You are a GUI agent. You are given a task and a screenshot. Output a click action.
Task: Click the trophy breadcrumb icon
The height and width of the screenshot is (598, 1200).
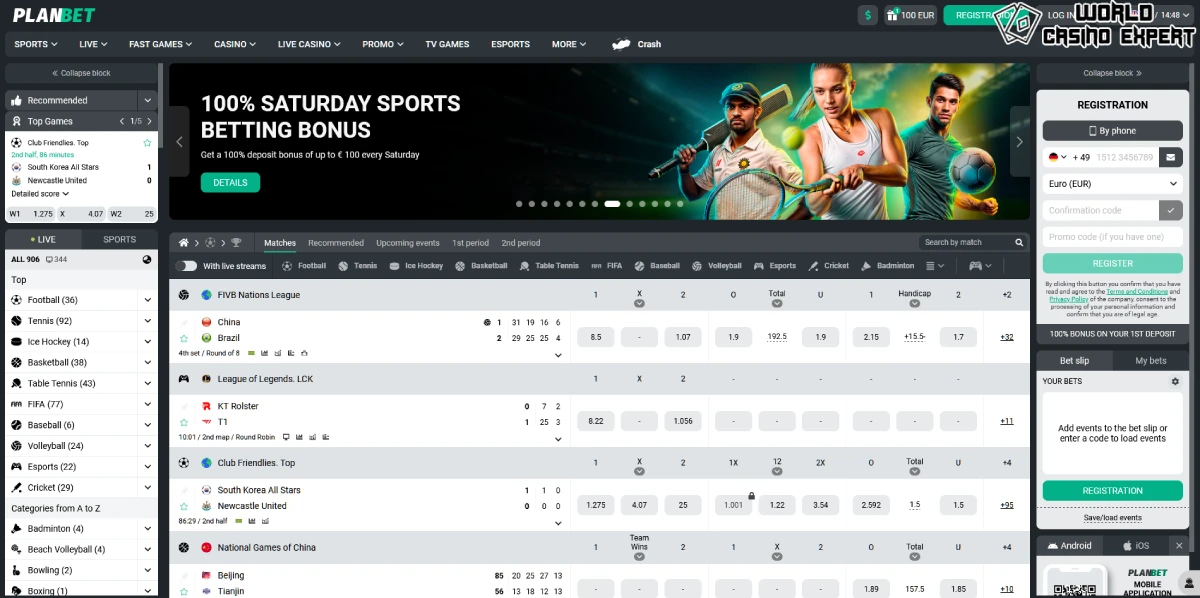click(x=236, y=243)
